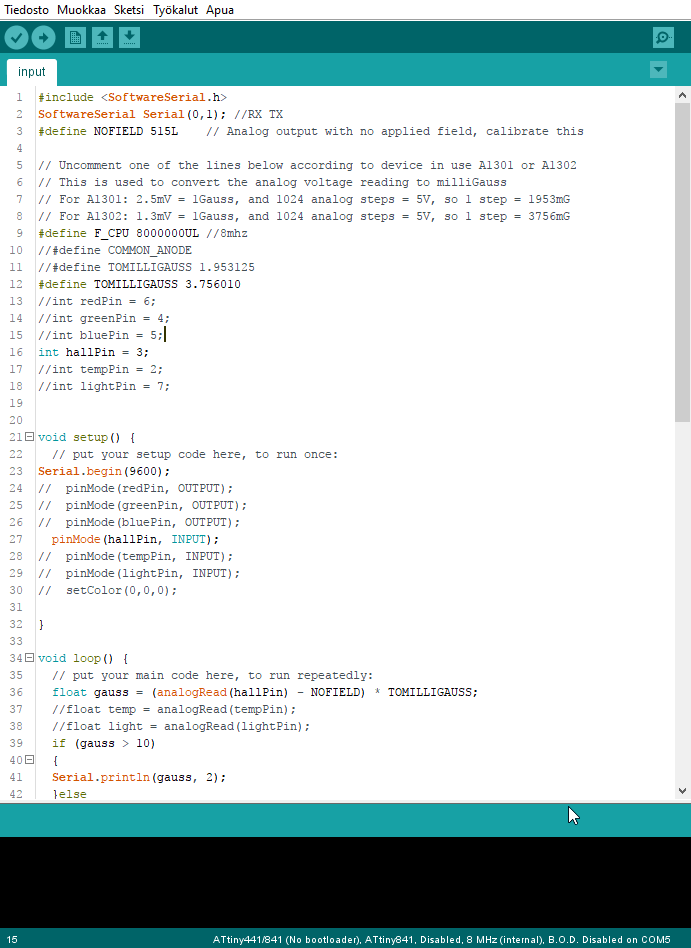Viewport: 691px width, 948px height.
Task: Create a new sketch with the page icon
Action: (76, 37)
